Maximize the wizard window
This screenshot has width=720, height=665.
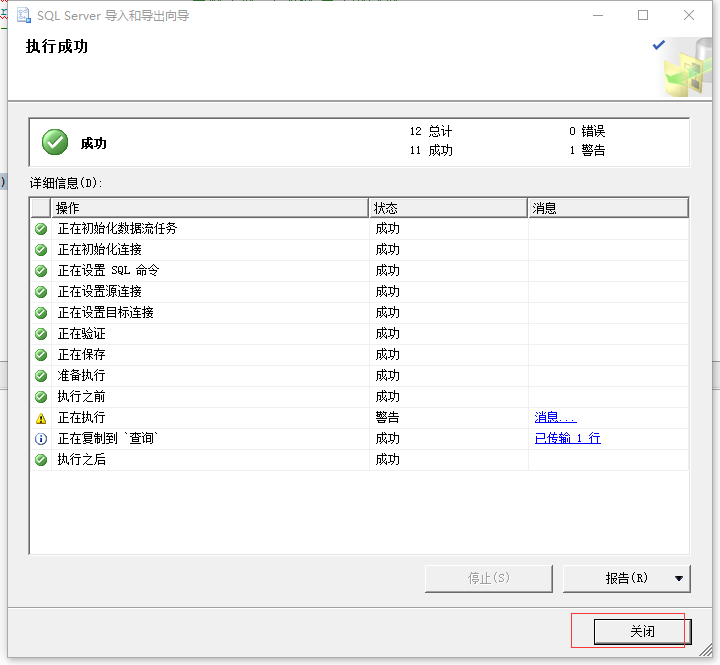(643, 15)
